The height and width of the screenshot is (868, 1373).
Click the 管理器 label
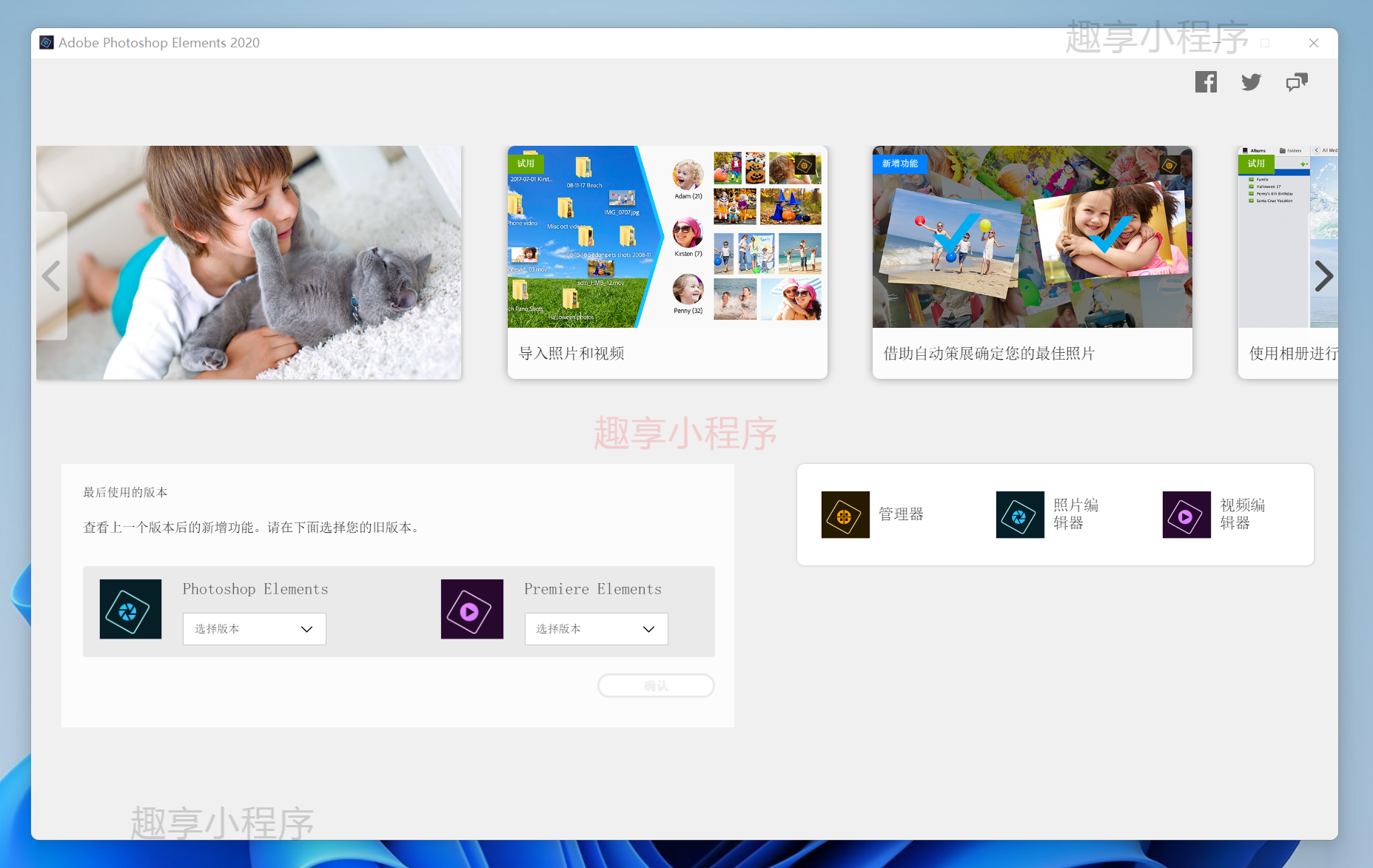pyautogui.click(x=901, y=514)
